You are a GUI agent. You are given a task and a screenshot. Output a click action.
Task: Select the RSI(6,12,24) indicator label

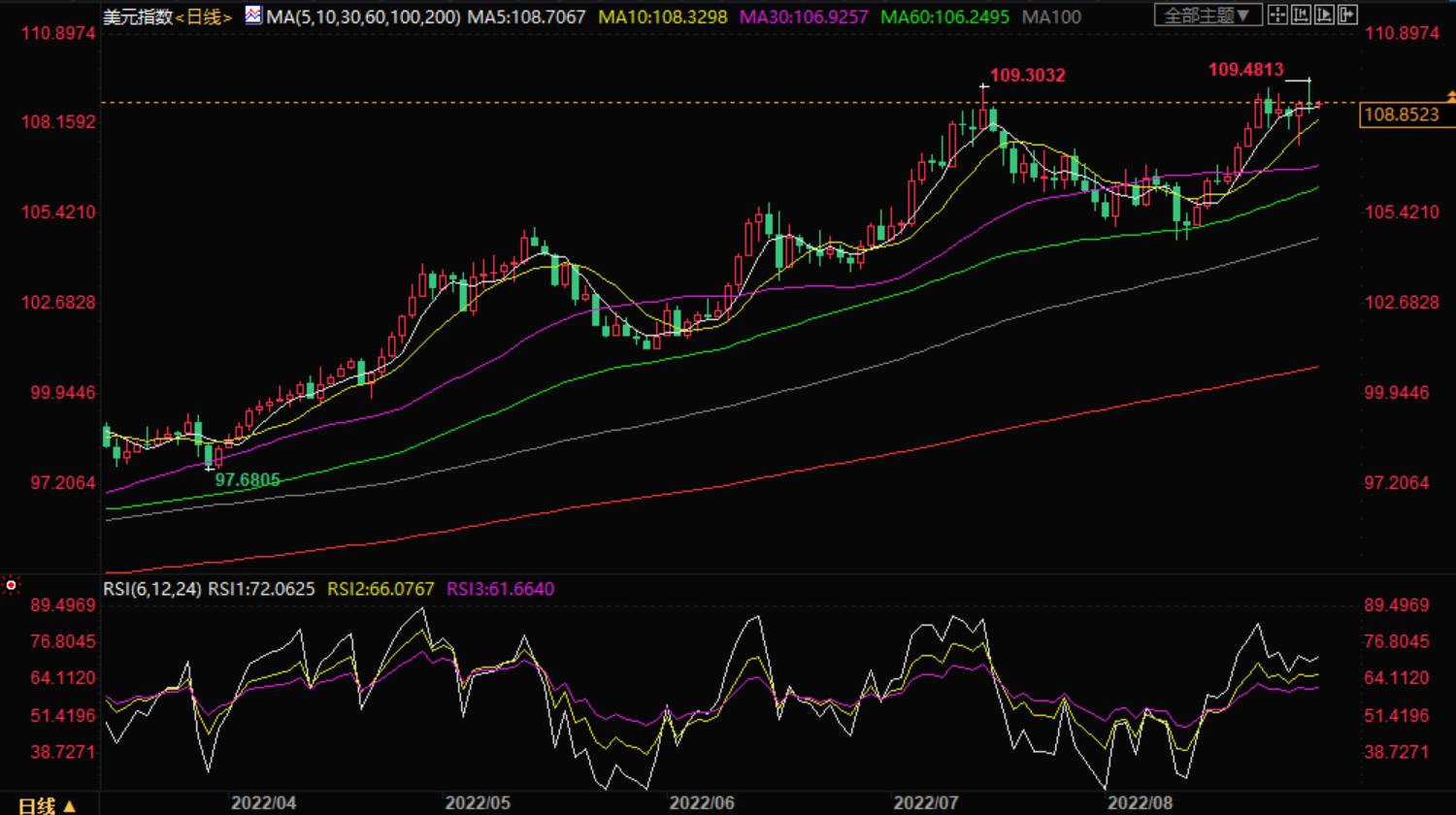pyautogui.click(x=152, y=589)
